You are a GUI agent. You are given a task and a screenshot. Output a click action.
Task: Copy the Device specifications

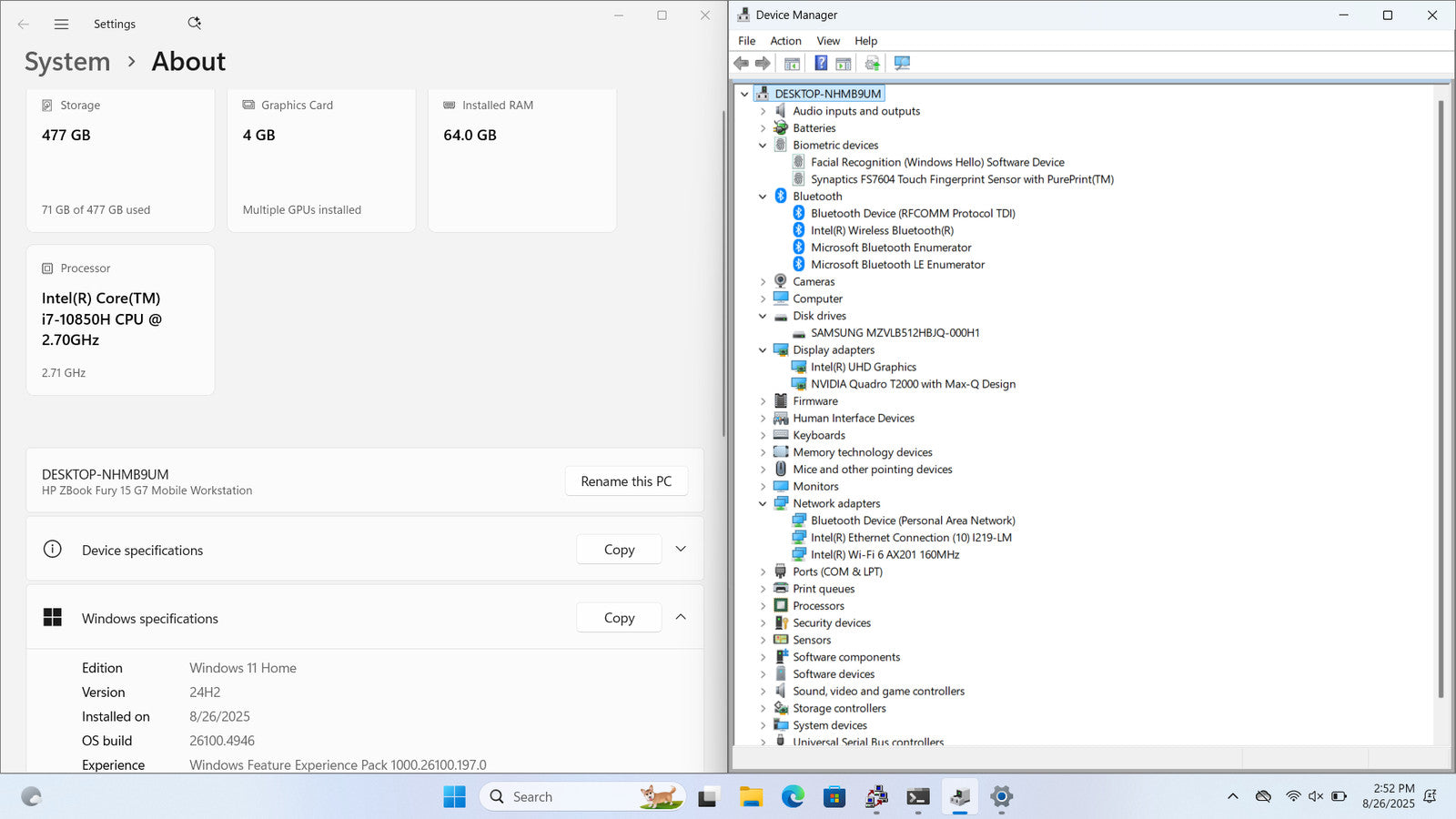(x=619, y=550)
